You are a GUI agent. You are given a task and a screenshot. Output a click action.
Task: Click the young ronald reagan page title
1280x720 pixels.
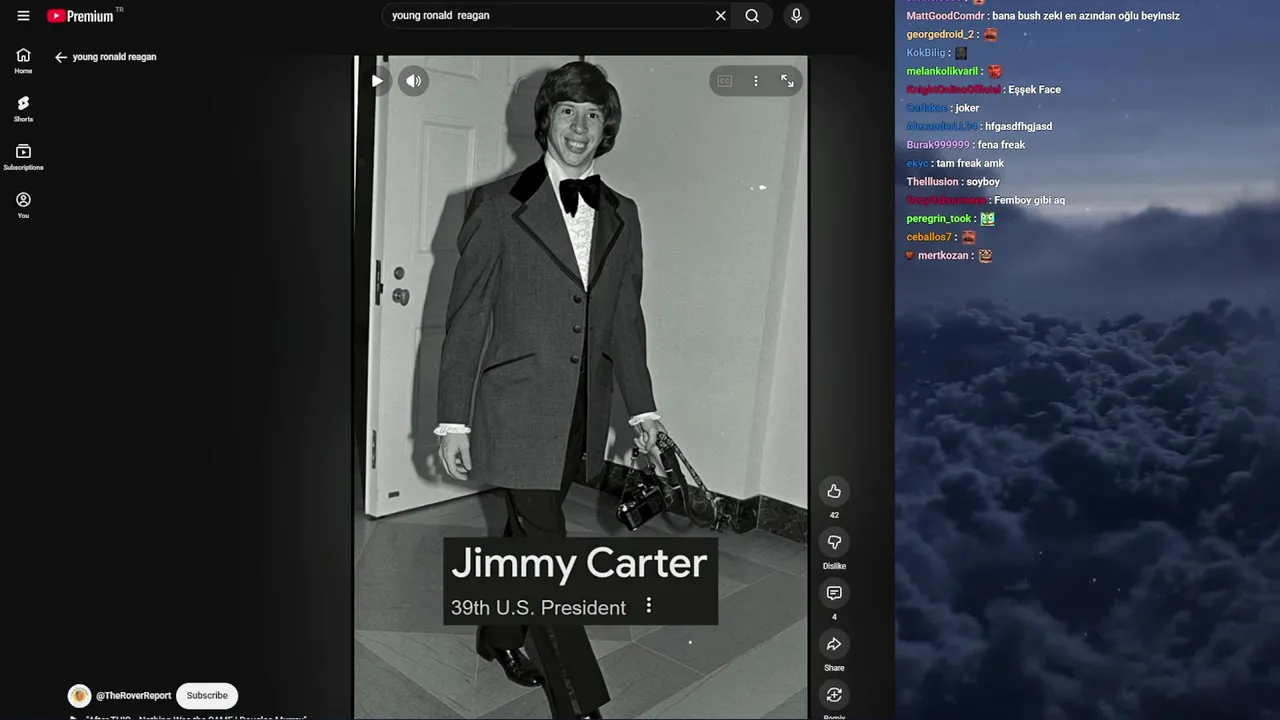(x=114, y=57)
